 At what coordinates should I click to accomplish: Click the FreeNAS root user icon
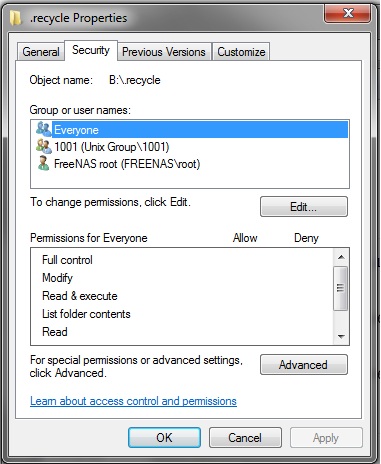click(43, 163)
